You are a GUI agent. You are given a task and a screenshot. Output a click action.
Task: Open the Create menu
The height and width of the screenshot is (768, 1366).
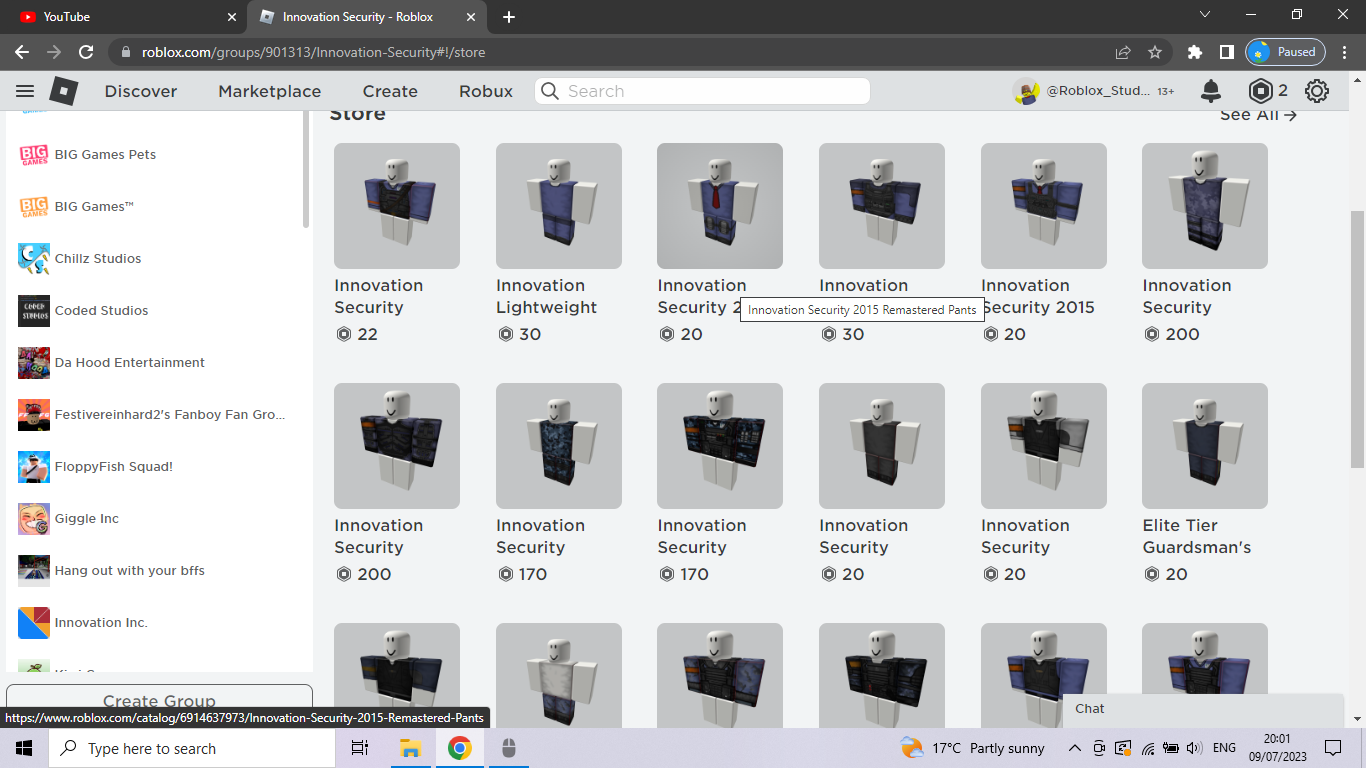pyautogui.click(x=390, y=91)
